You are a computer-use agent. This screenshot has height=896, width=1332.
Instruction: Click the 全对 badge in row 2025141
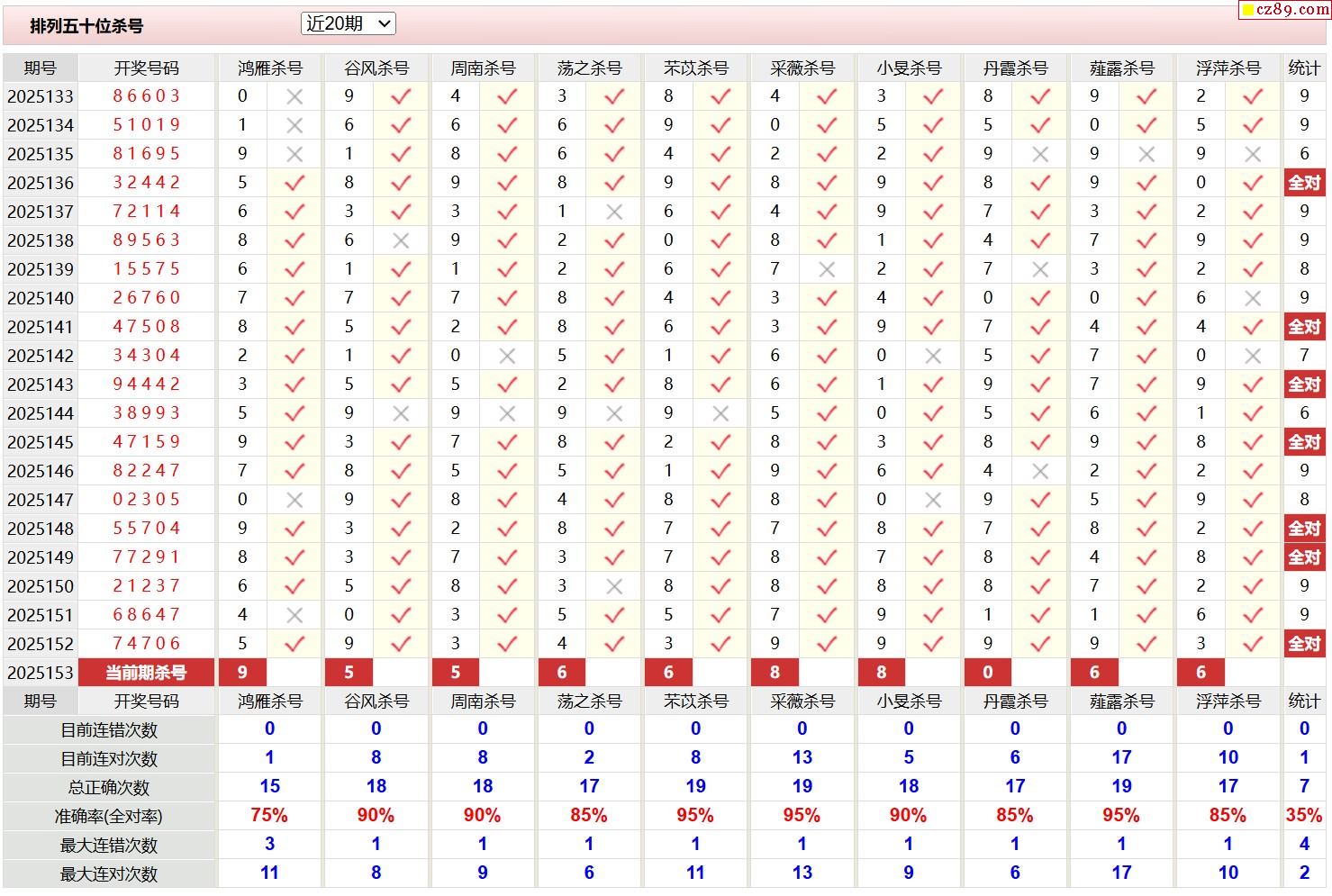coord(1304,327)
